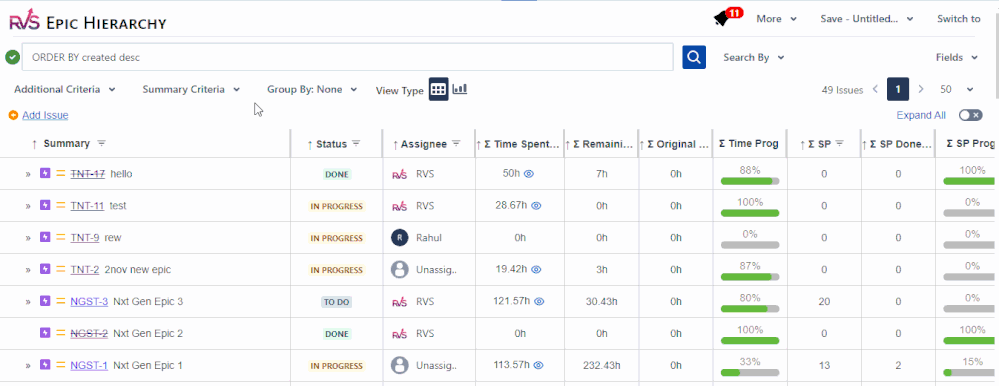This screenshot has height=386, width=999.
Task: Click the 33% time progress bar for NGST-1
Action: (x=749, y=372)
